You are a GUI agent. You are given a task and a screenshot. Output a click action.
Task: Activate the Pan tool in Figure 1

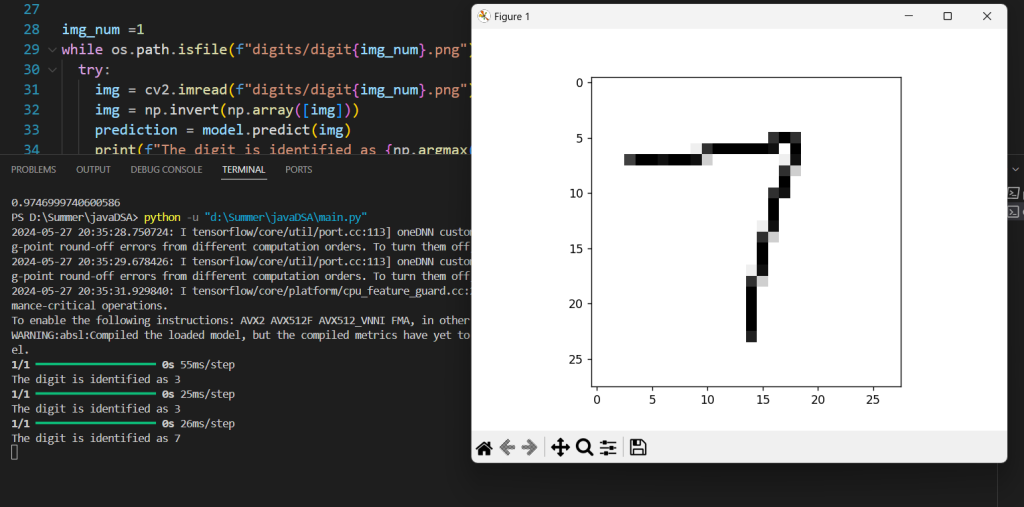point(560,448)
